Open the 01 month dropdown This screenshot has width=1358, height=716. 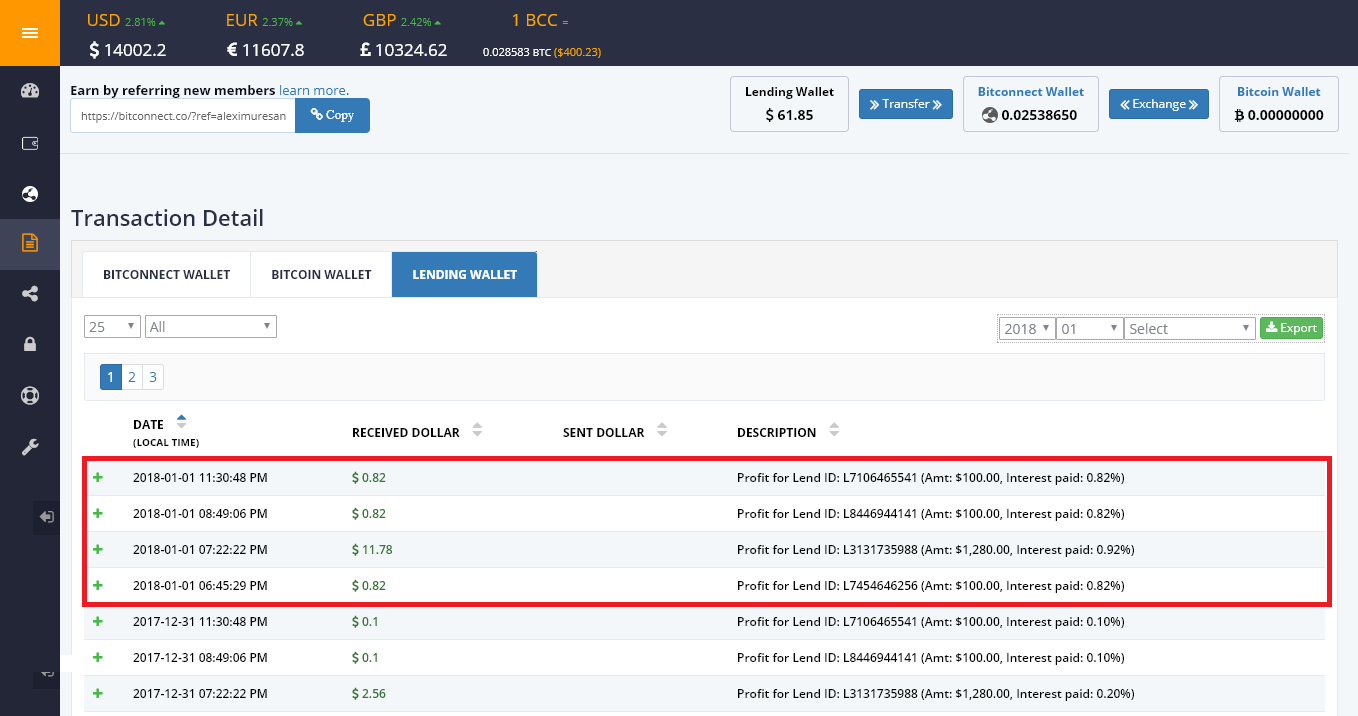pos(1090,328)
